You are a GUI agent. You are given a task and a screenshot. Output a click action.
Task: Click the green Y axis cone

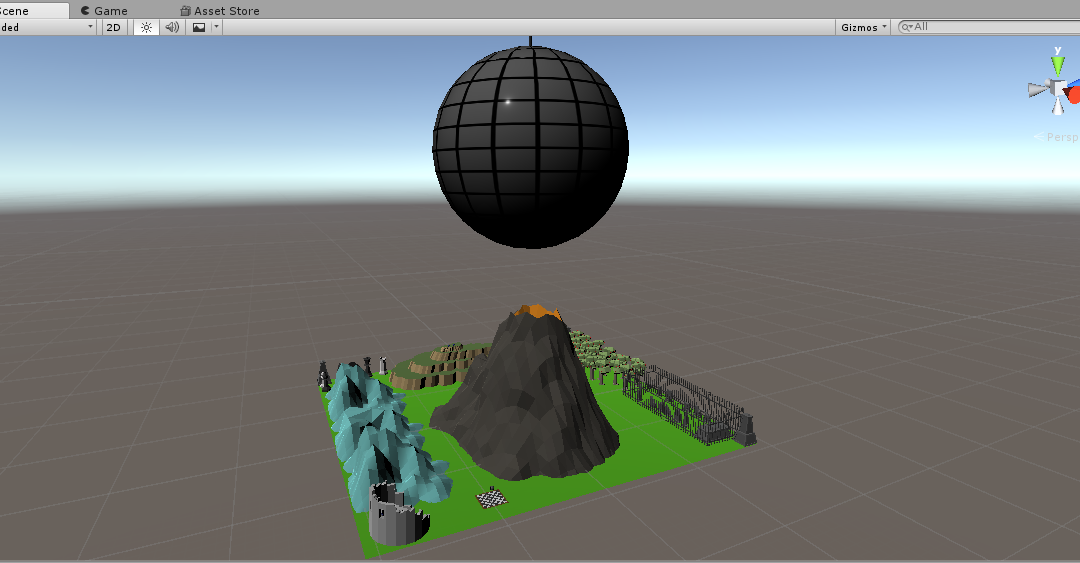(1058, 66)
